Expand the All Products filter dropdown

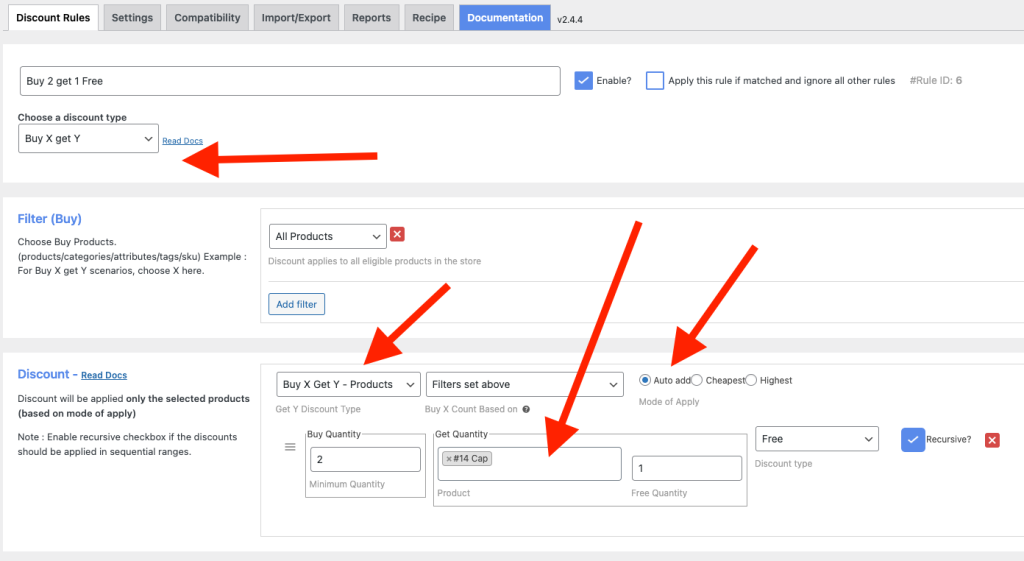327,236
